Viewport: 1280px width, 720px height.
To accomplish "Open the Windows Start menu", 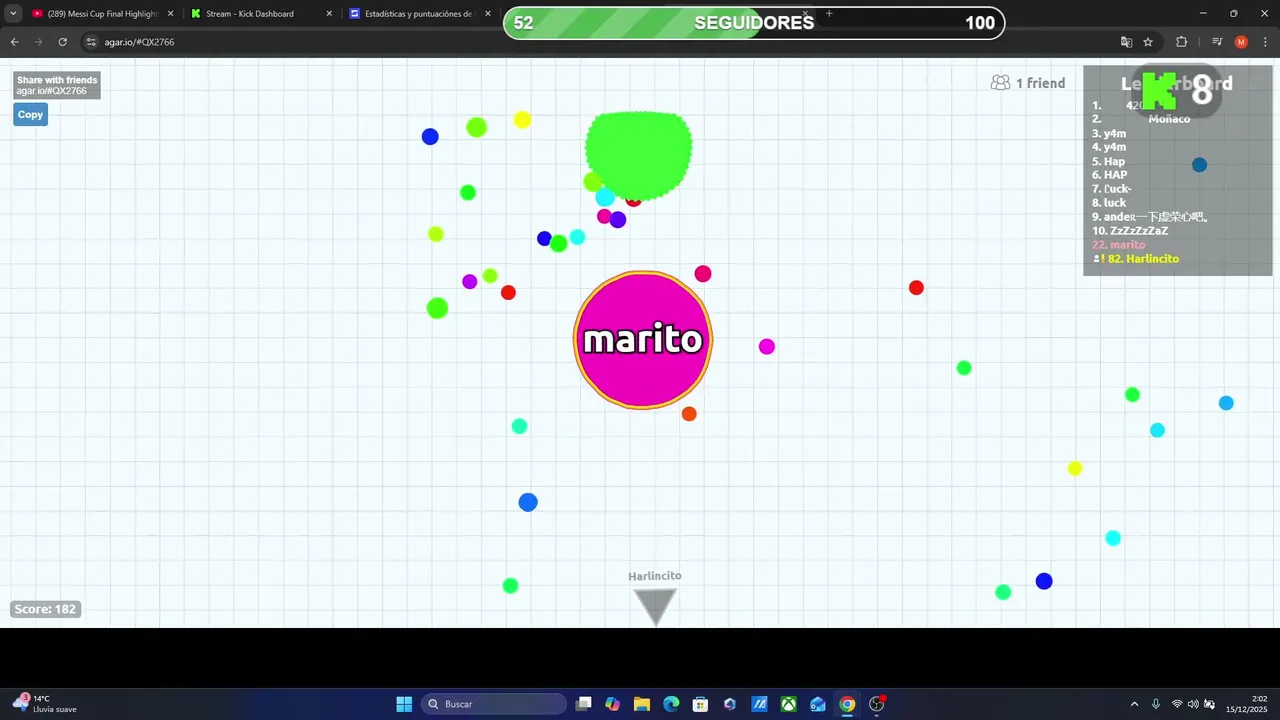I will click(x=404, y=704).
